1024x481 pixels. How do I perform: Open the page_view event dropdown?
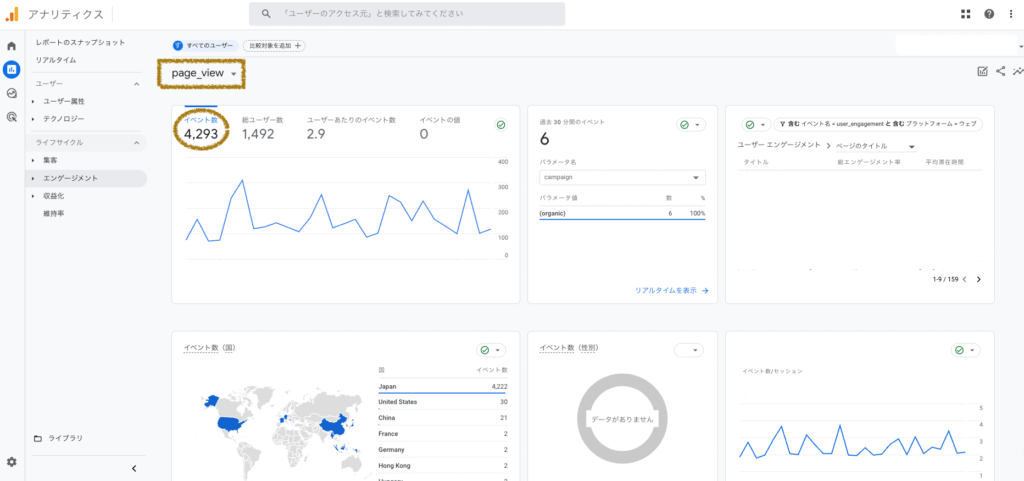click(x=203, y=74)
